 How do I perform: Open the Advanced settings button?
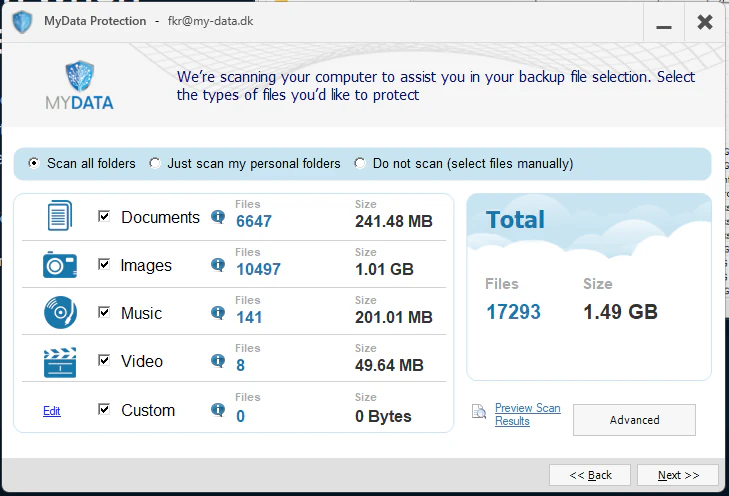coord(634,420)
